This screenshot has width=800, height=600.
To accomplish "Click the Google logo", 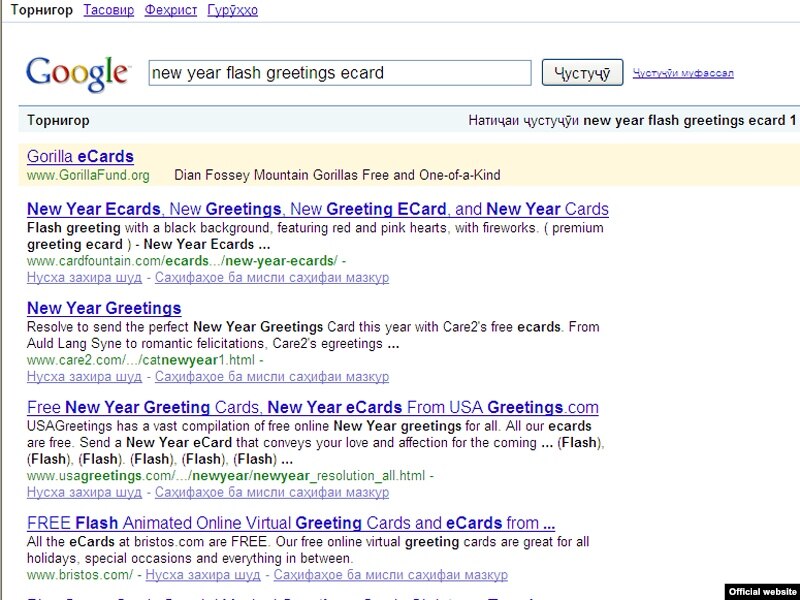I will (78, 74).
